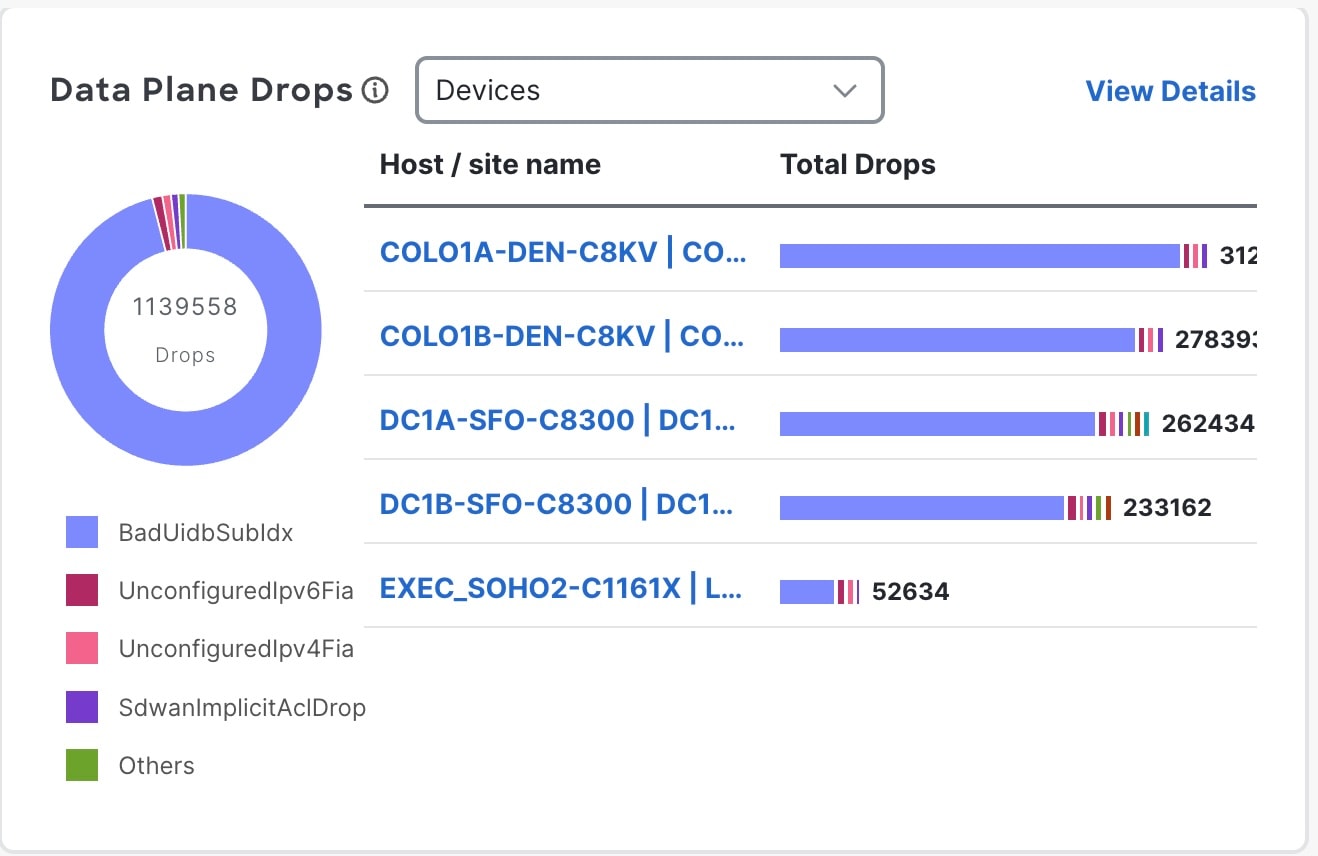Click the Total Drops column header
1318x856 pixels.
(857, 164)
